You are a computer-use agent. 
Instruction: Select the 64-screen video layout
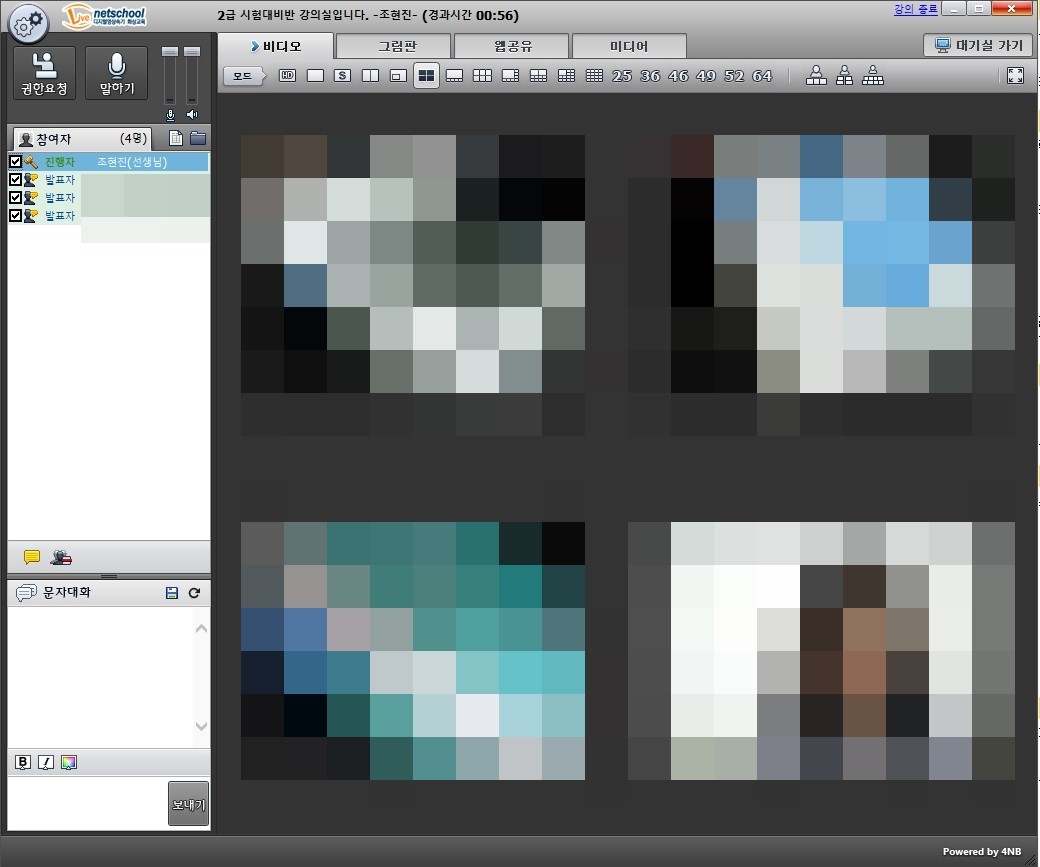[x=762, y=76]
